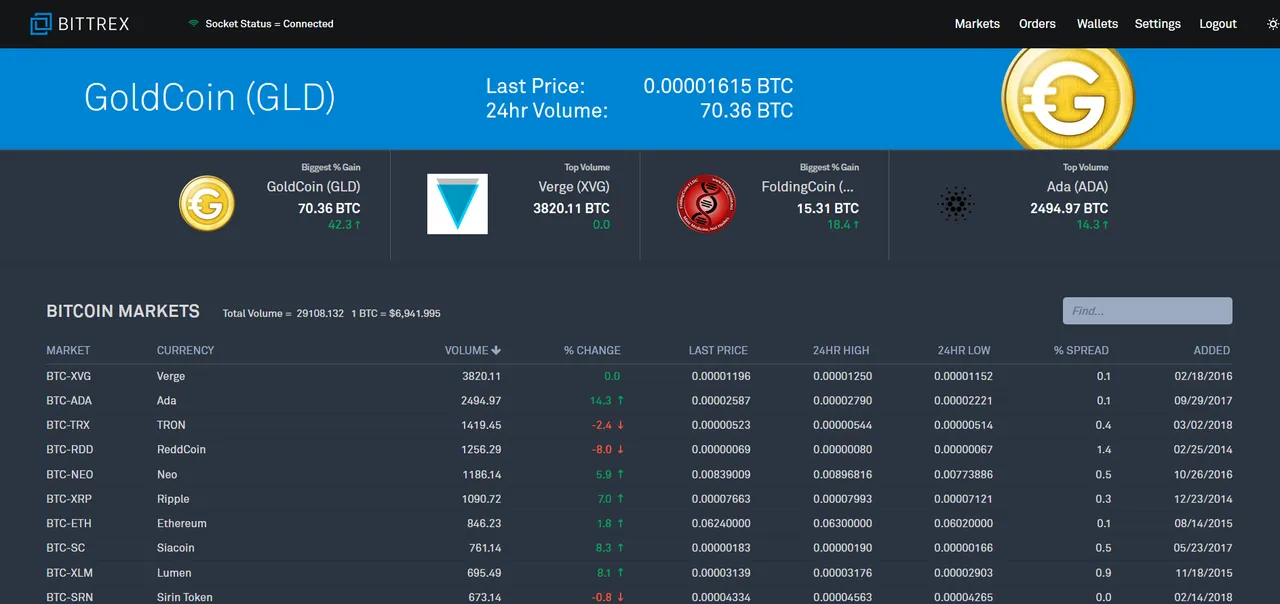
Task: Click the 1 BTC = $6,941.995 text
Action: [396, 314]
